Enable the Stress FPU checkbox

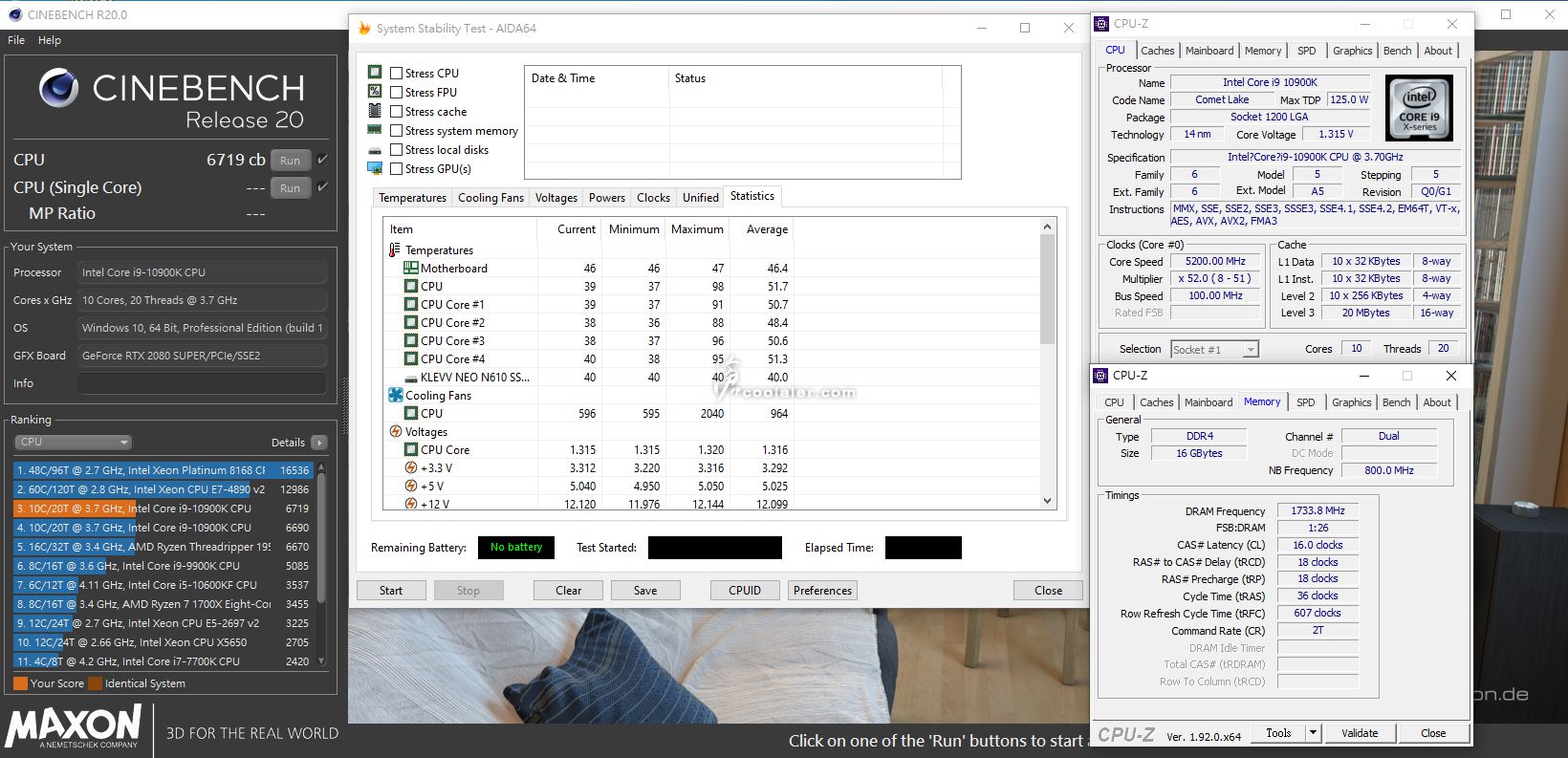396,92
